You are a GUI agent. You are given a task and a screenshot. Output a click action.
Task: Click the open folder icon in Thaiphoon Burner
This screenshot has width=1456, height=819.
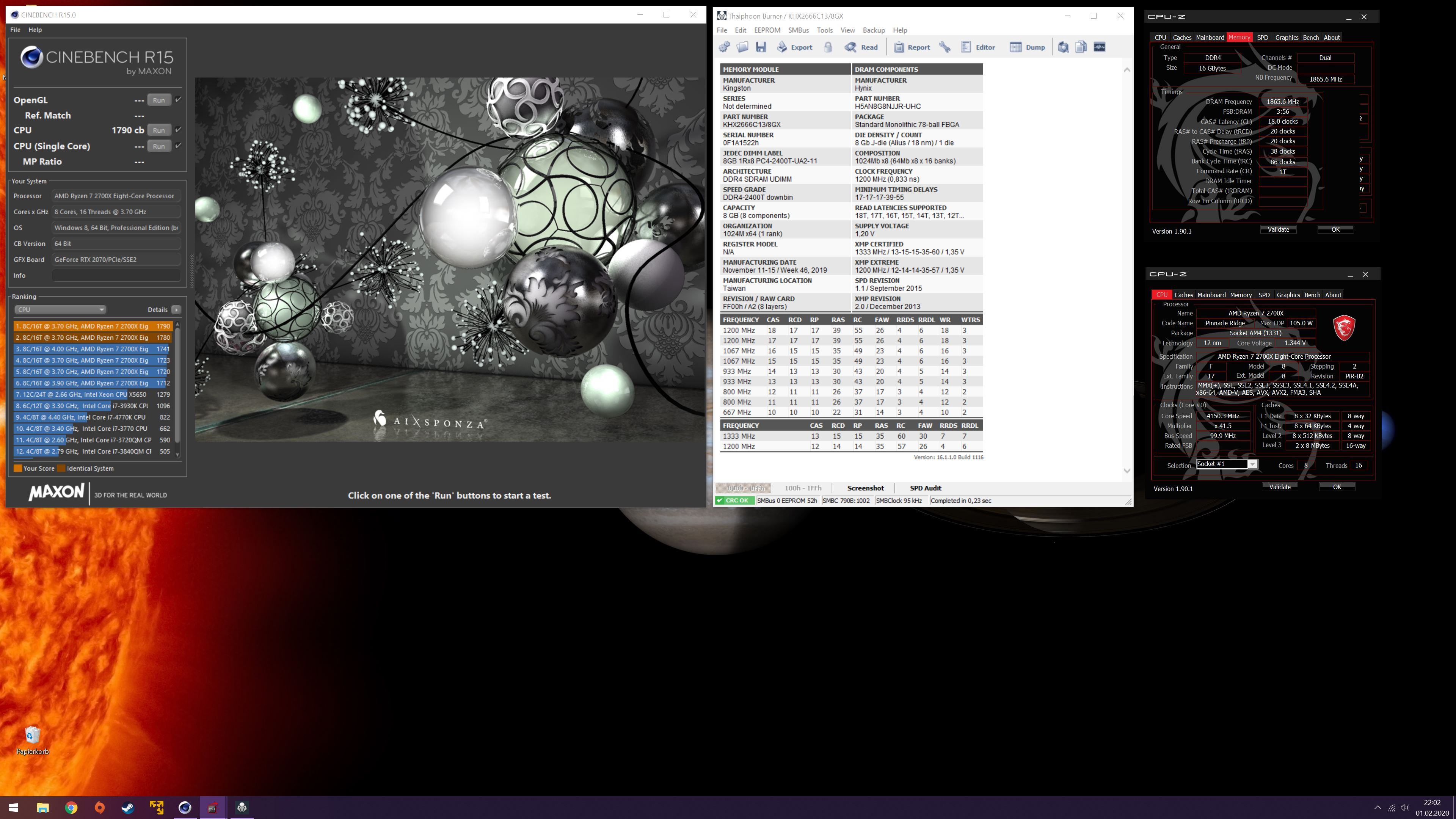743,47
